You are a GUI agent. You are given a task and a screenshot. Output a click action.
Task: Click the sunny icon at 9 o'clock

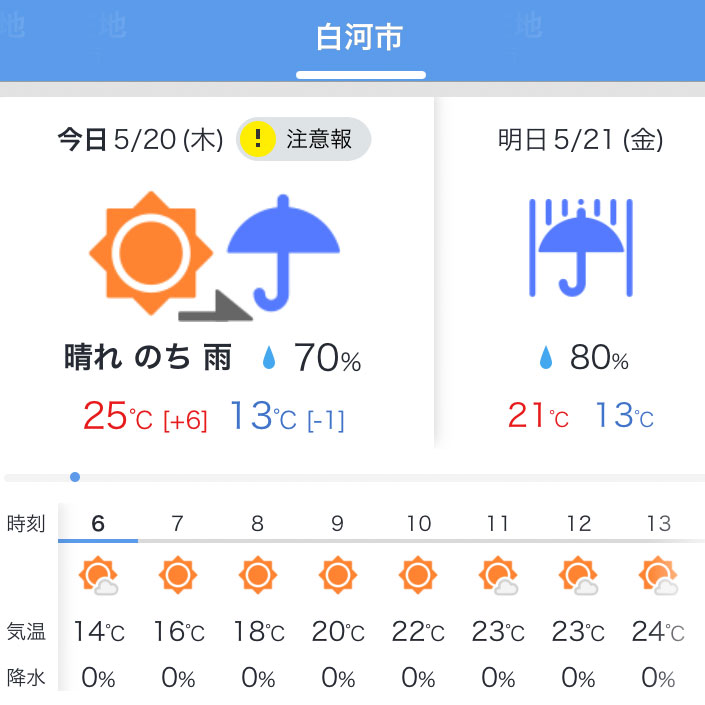point(338,575)
